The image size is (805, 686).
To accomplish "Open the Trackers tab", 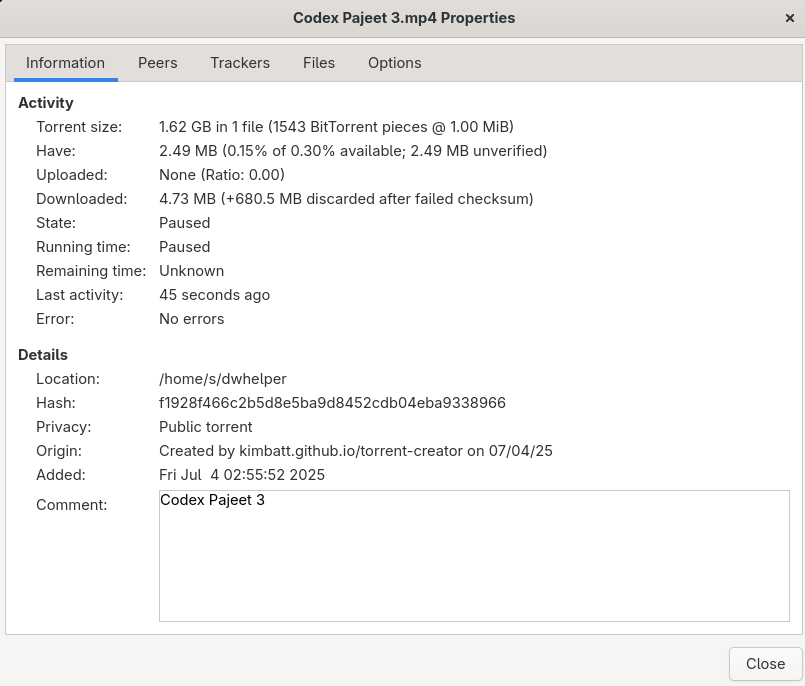I will [x=240, y=63].
